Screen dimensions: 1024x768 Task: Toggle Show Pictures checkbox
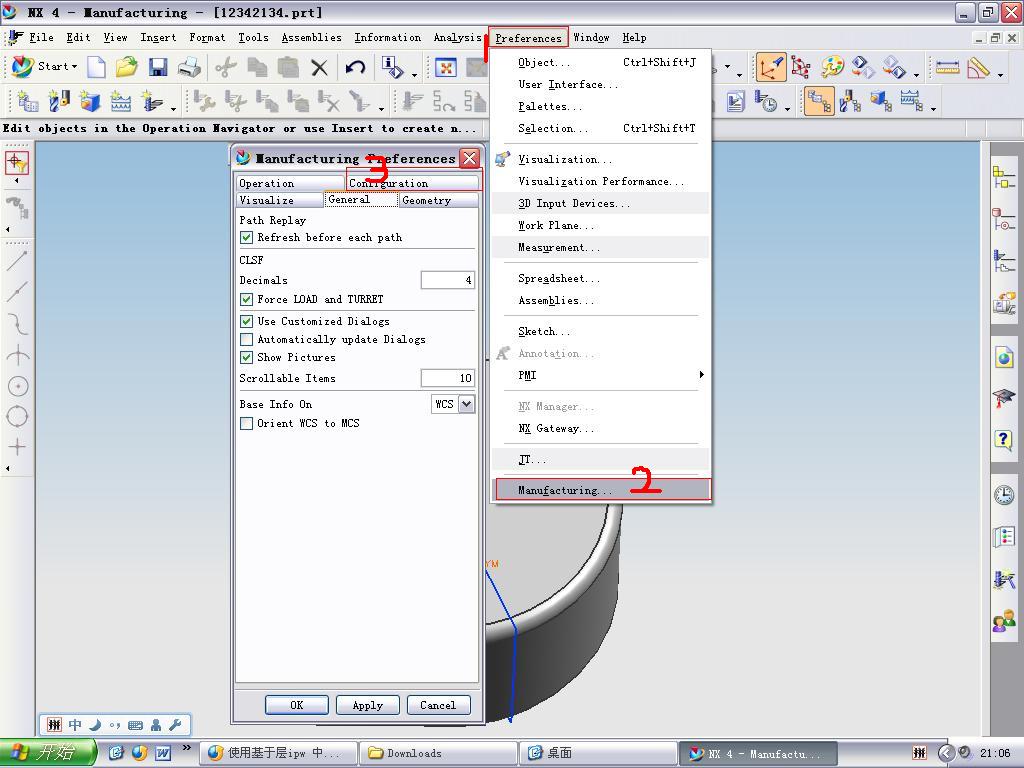click(x=246, y=358)
